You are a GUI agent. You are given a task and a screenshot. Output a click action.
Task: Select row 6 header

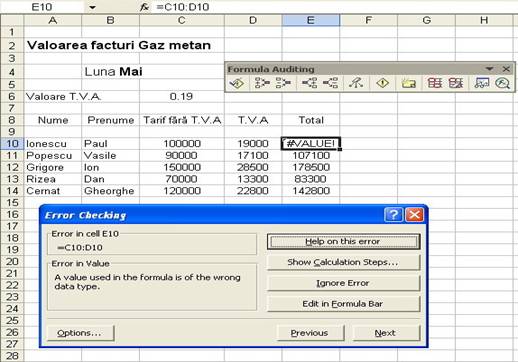tap(12, 97)
